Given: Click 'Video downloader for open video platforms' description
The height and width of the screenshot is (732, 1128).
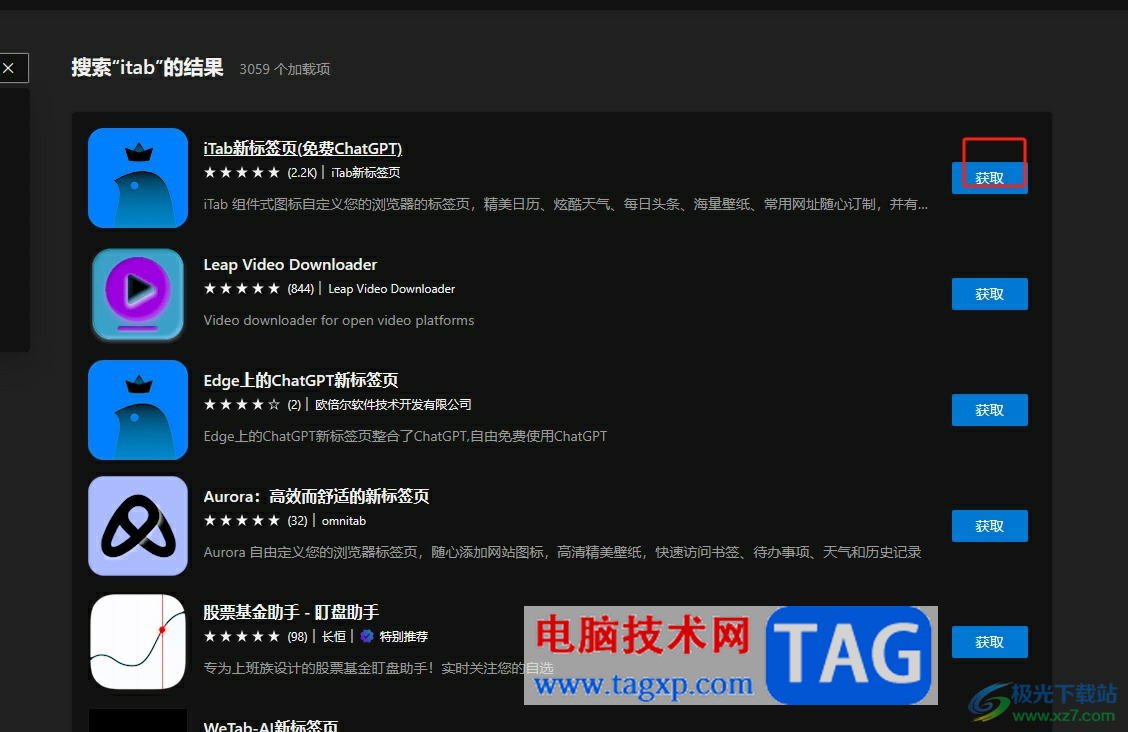Looking at the screenshot, I should tap(339, 320).
